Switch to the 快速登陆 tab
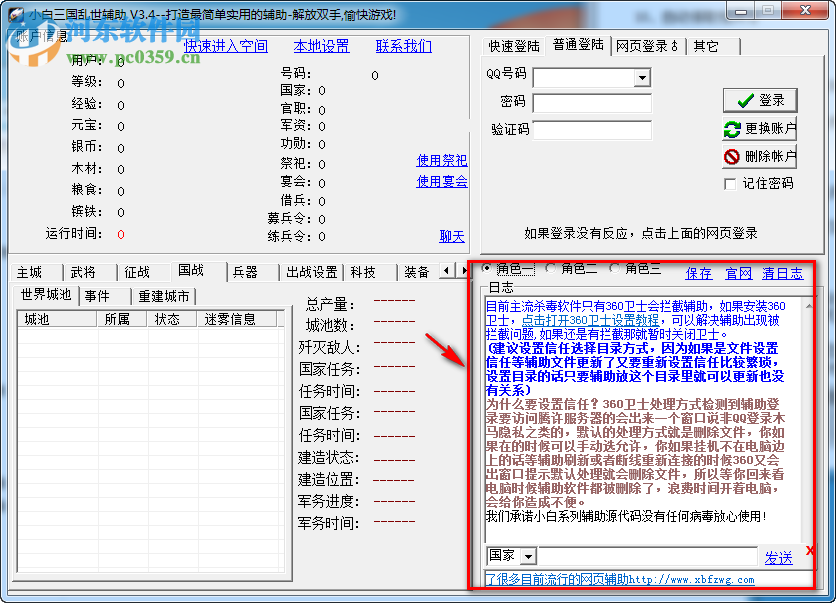 (513, 46)
